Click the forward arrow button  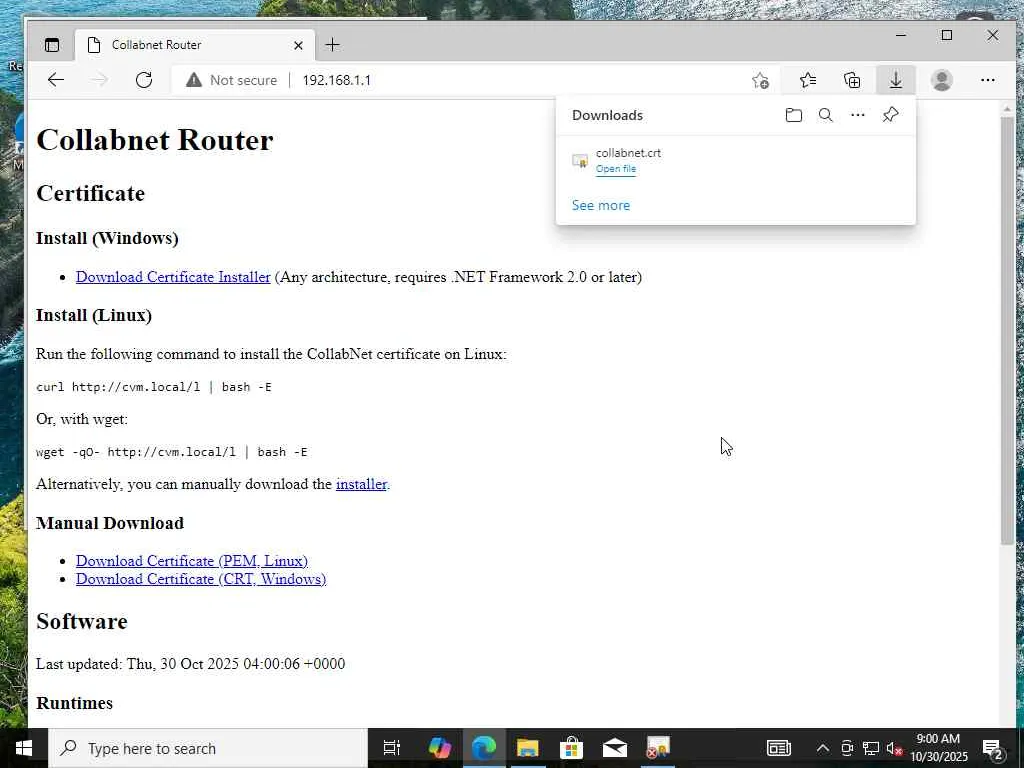99,80
